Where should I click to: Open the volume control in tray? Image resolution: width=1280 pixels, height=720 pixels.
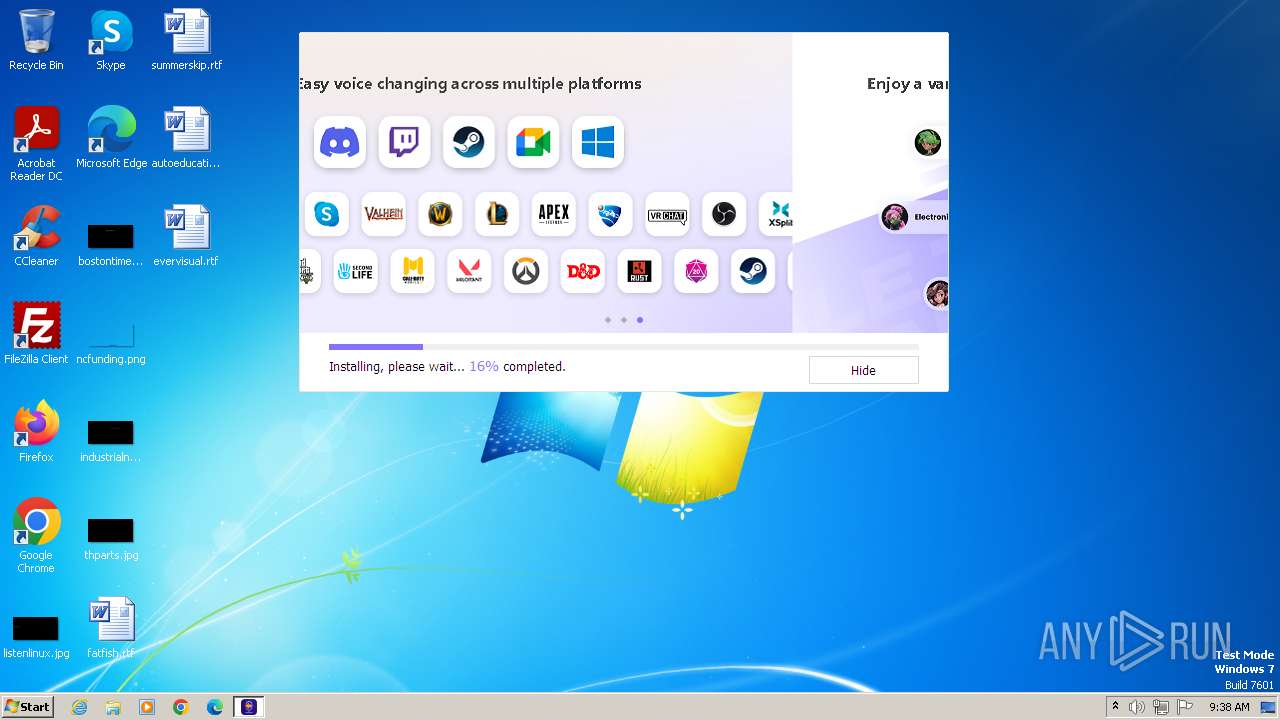(1137, 707)
